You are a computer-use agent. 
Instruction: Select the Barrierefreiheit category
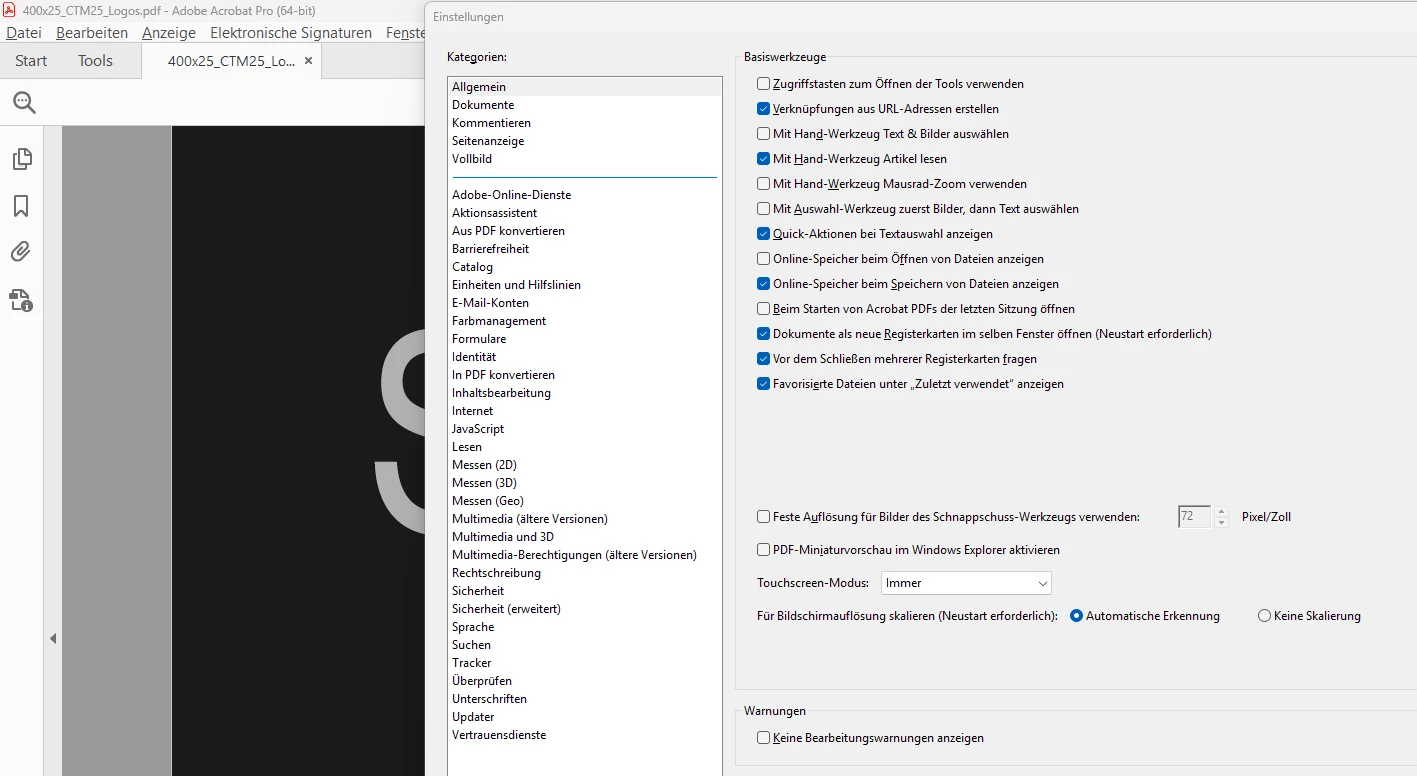click(x=585, y=249)
